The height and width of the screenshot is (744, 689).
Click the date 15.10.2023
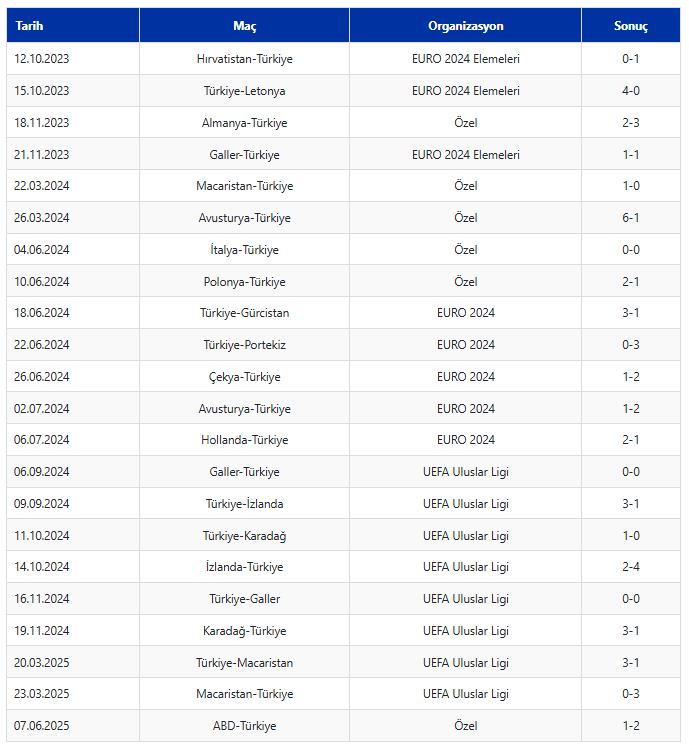[x=42, y=91]
